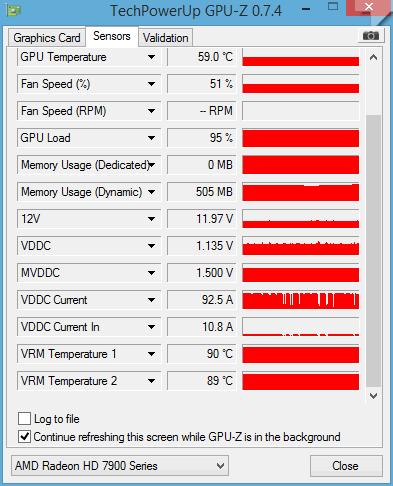Maximize the GPU-Z window

tap(333, 7)
